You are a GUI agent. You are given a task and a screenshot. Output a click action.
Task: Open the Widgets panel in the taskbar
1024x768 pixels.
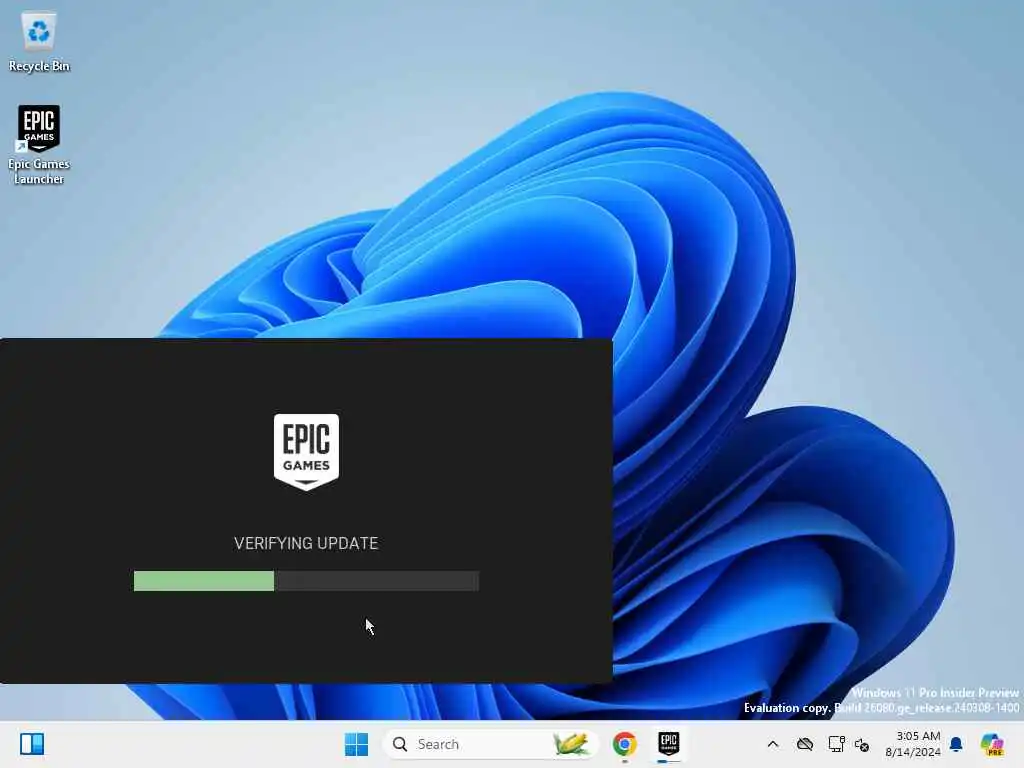pos(32,744)
